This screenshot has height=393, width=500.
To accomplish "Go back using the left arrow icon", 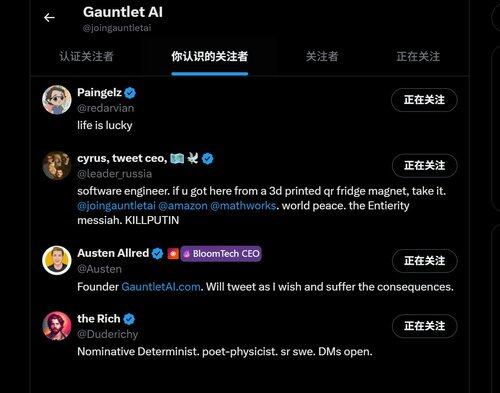I will (x=49, y=17).
